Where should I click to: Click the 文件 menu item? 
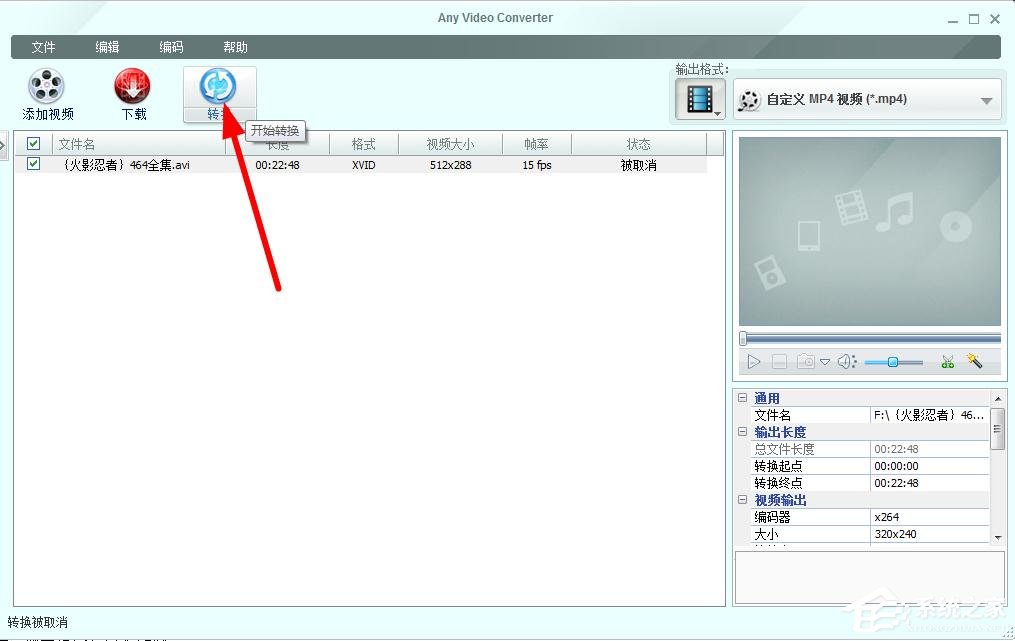tap(44, 46)
